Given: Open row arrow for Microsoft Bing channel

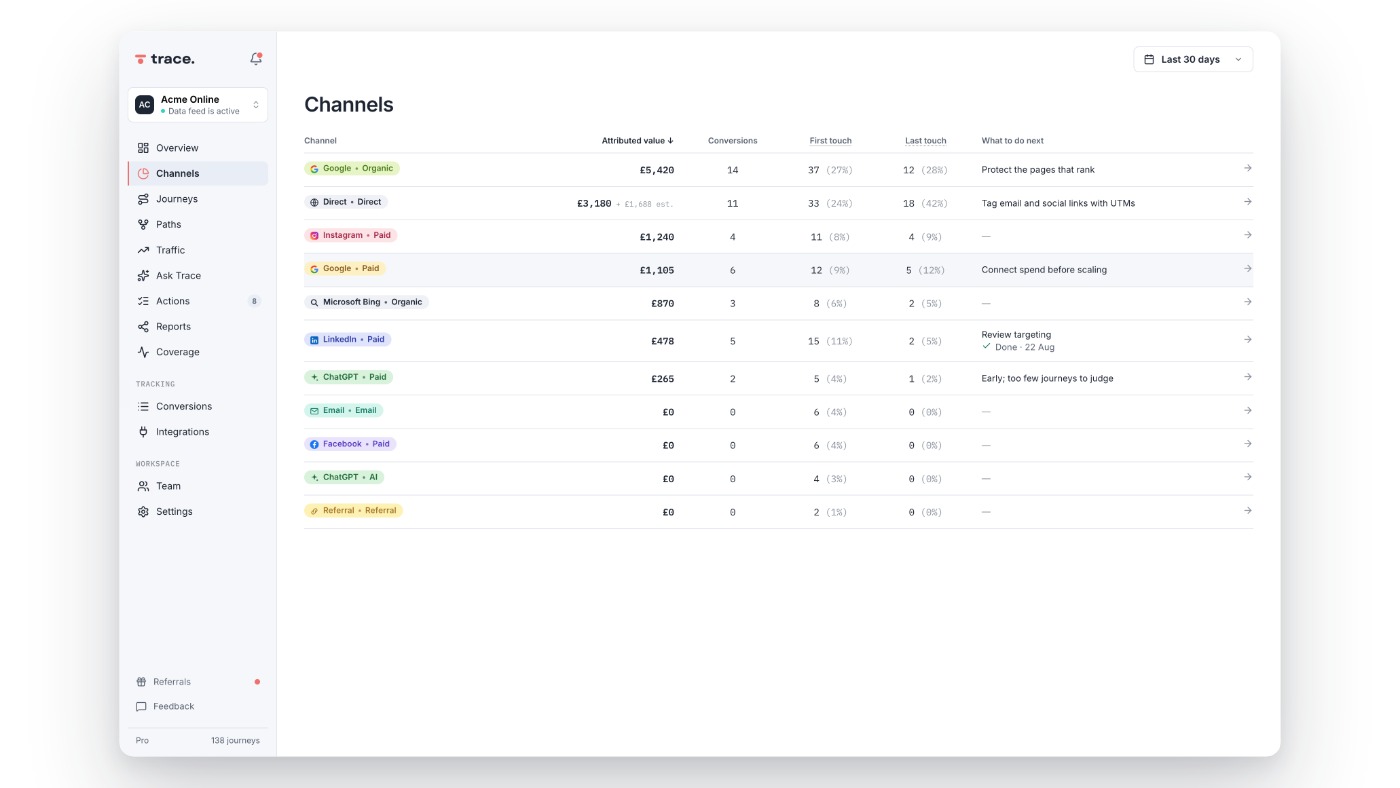Looking at the screenshot, I should click(1247, 301).
